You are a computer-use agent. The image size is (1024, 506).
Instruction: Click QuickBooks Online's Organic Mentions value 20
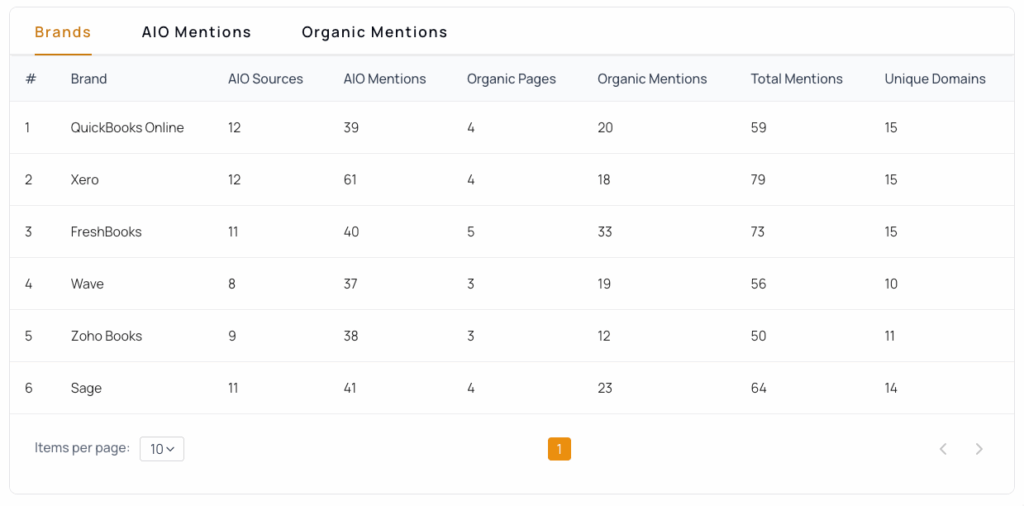tap(605, 128)
